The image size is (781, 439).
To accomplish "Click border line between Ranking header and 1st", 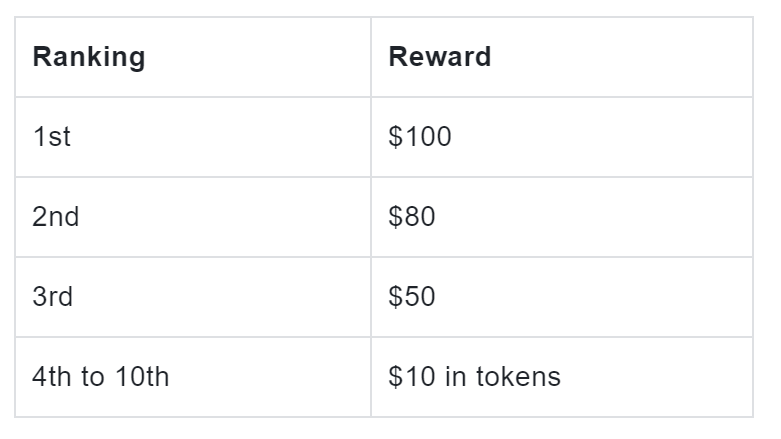I will coord(192,97).
